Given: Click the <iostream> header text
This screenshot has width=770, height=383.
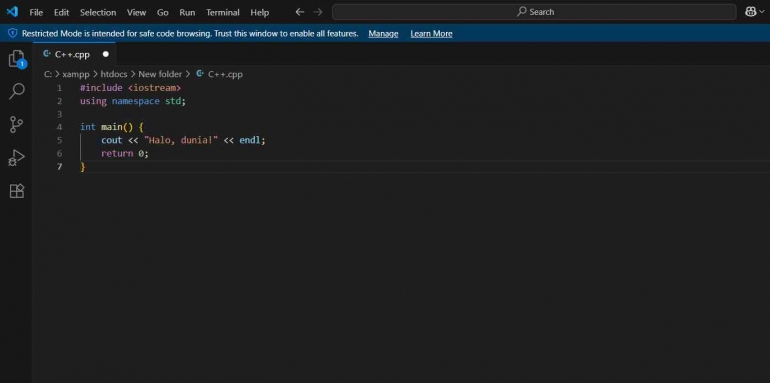Looking at the screenshot, I should click(x=154, y=88).
